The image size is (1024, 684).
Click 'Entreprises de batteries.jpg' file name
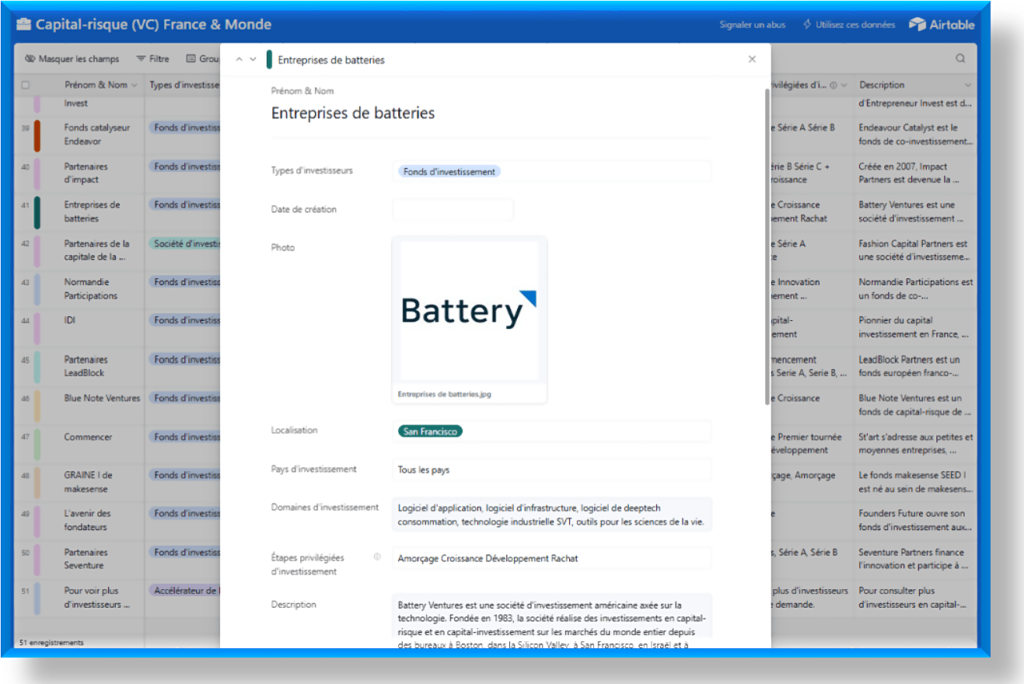tap(444, 394)
